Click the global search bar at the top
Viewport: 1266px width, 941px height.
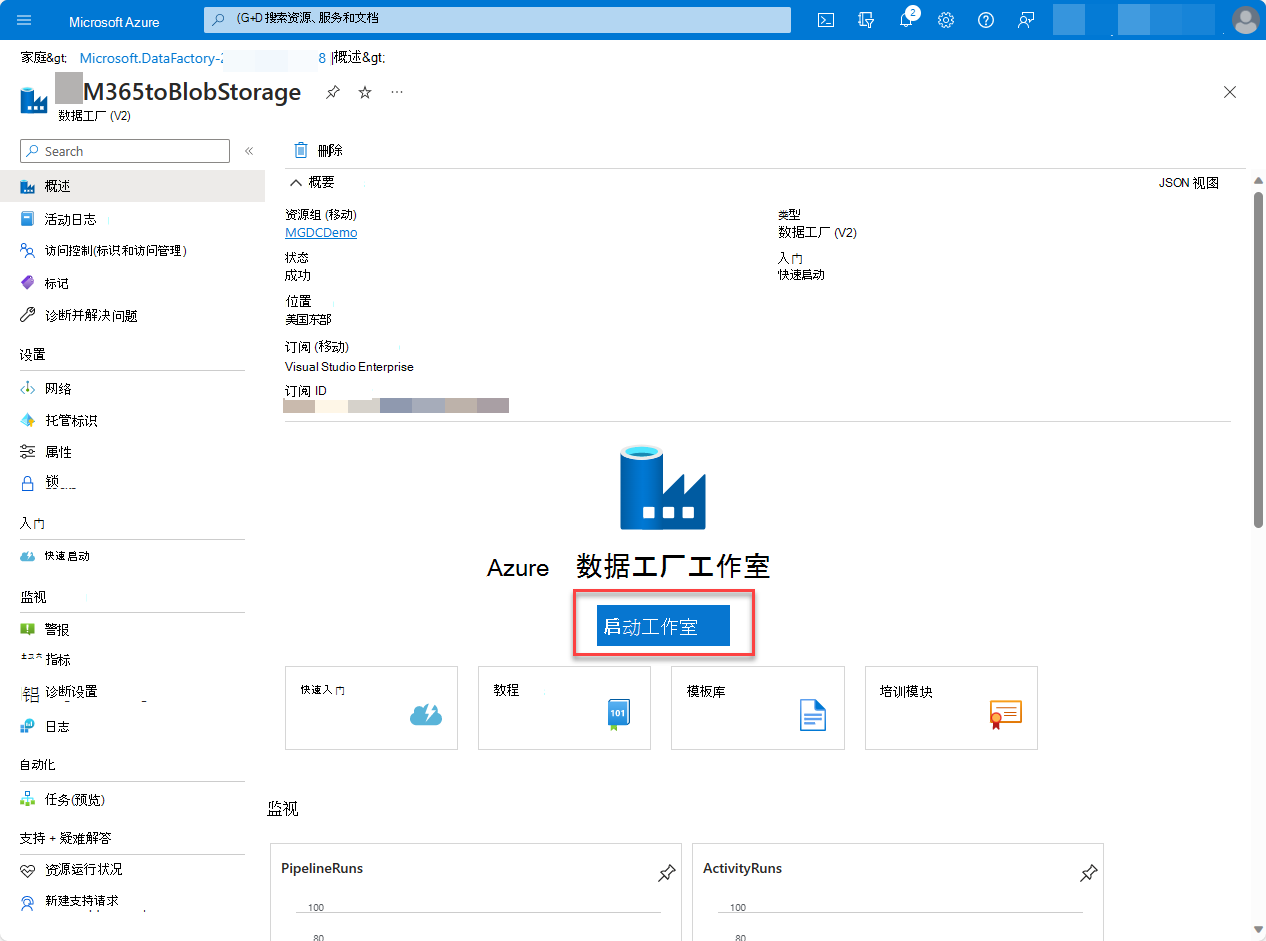tap(497, 19)
